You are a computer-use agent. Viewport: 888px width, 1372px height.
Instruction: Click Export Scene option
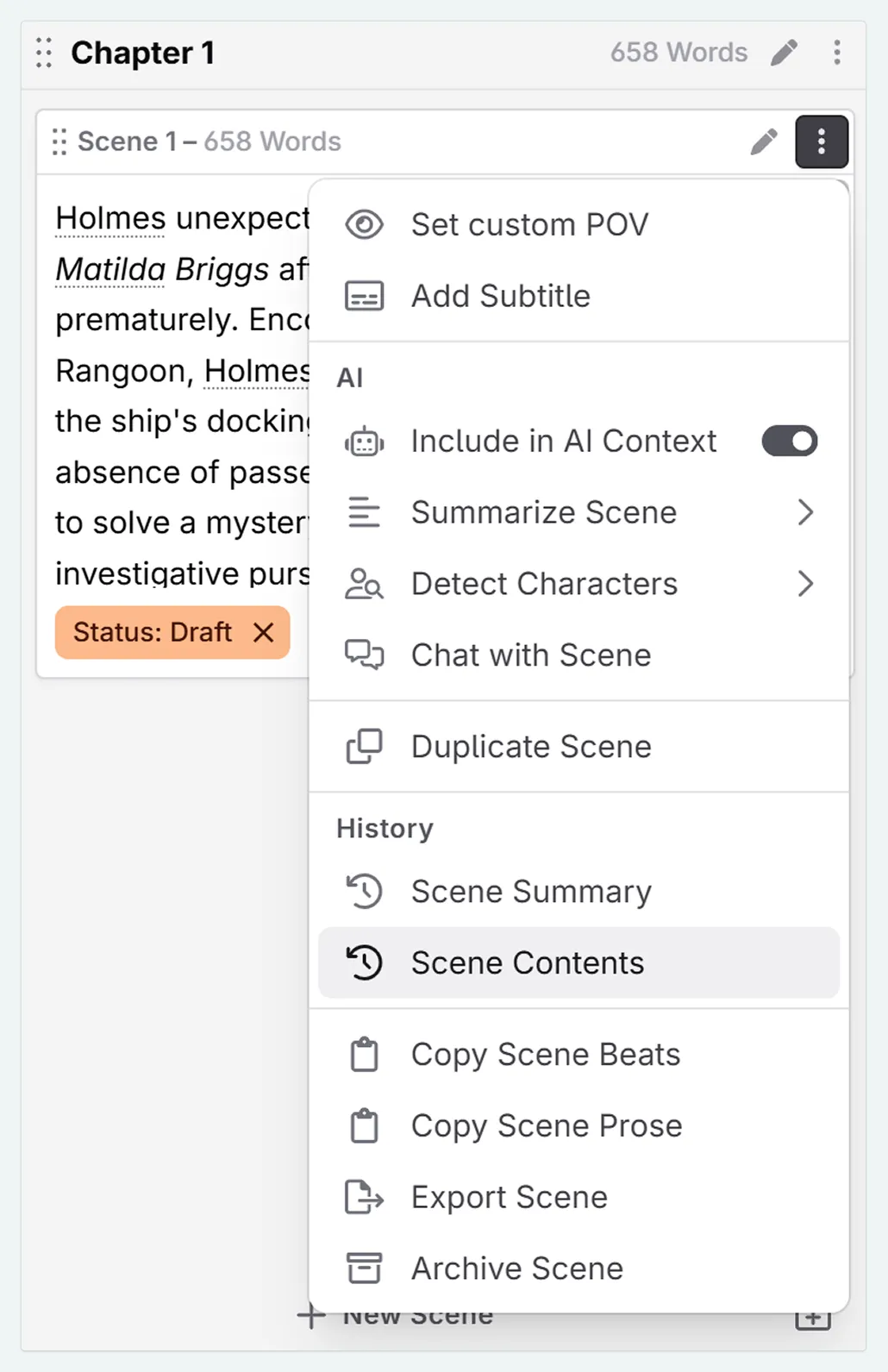click(509, 1198)
